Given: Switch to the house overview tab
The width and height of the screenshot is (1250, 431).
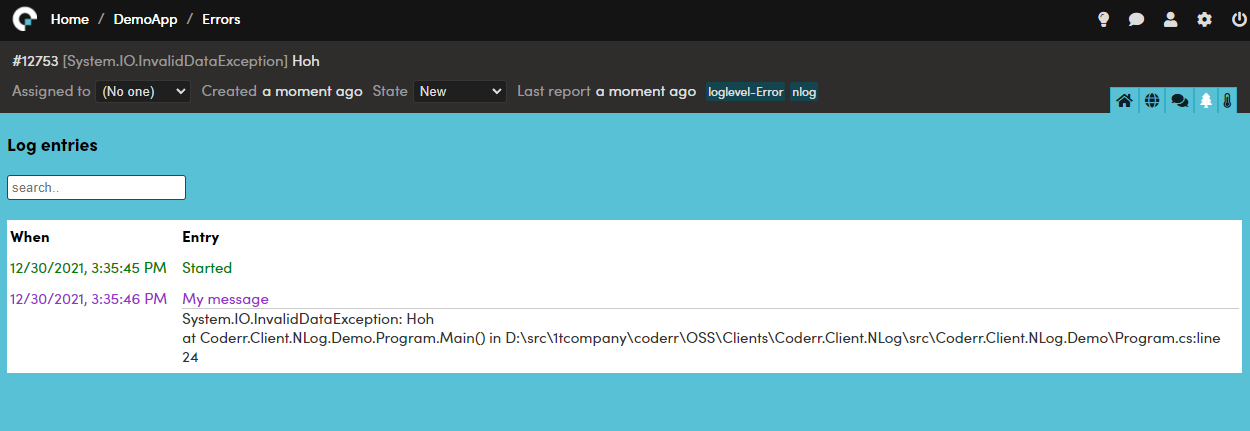Looking at the screenshot, I should pyautogui.click(x=1124, y=100).
